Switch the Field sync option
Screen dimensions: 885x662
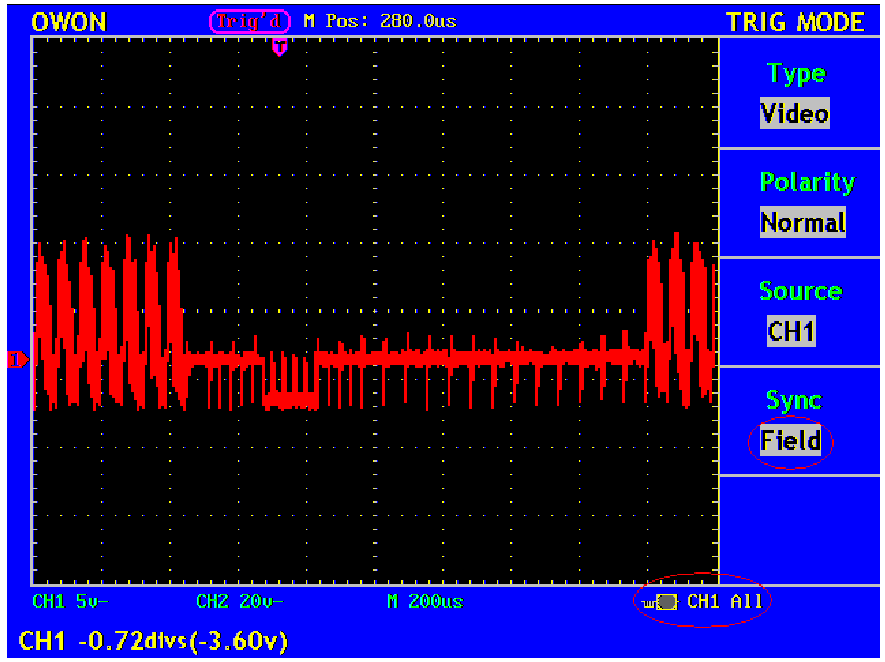tap(790, 441)
